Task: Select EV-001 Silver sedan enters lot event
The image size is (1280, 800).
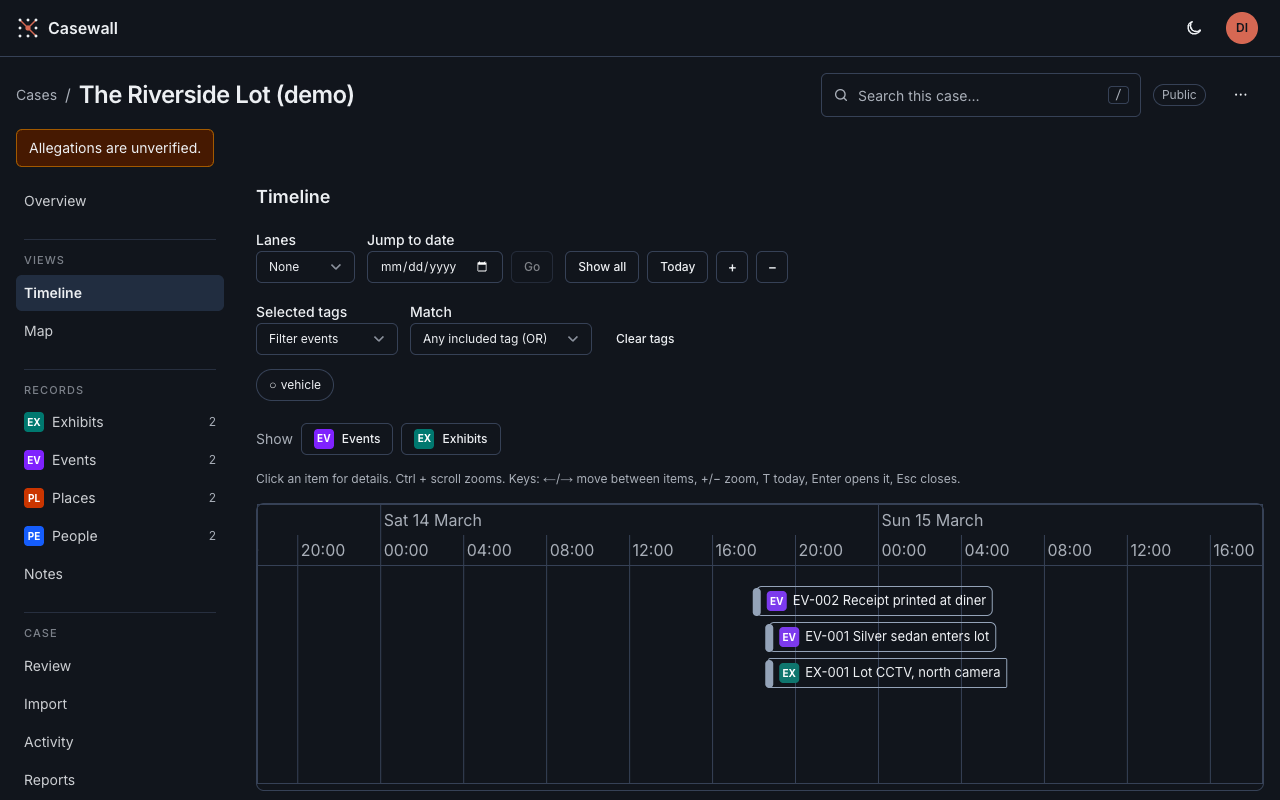Action: [x=881, y=637]
